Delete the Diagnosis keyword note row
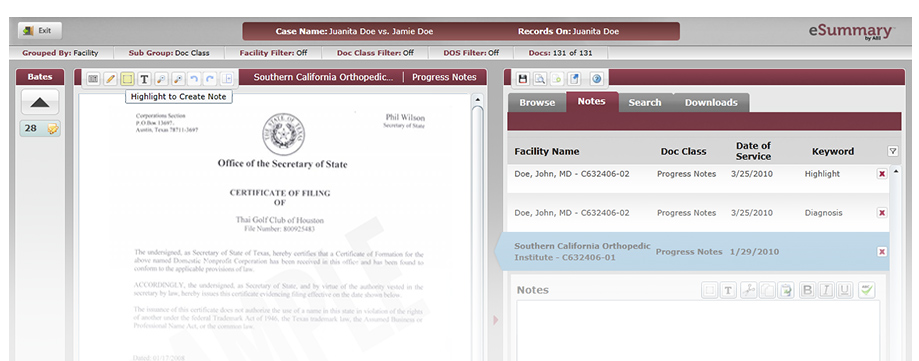This screenshot has width=919, height=361. click(881, 213)
